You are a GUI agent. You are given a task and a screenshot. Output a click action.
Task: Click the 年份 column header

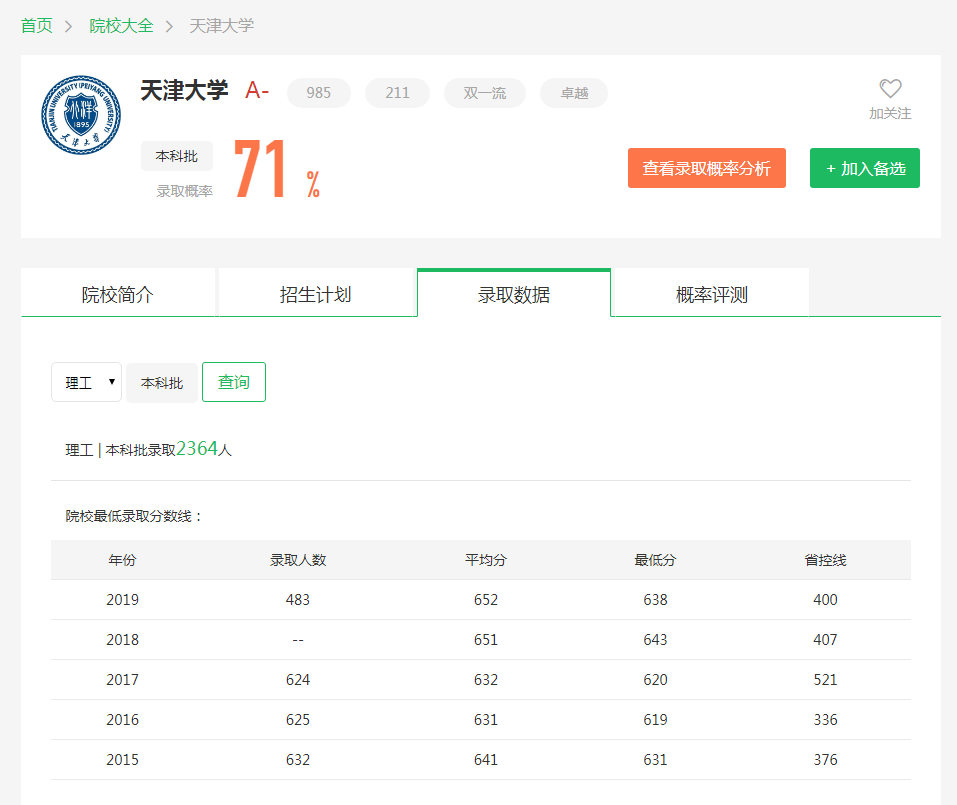pyautogui.click(x=122, y=560)
